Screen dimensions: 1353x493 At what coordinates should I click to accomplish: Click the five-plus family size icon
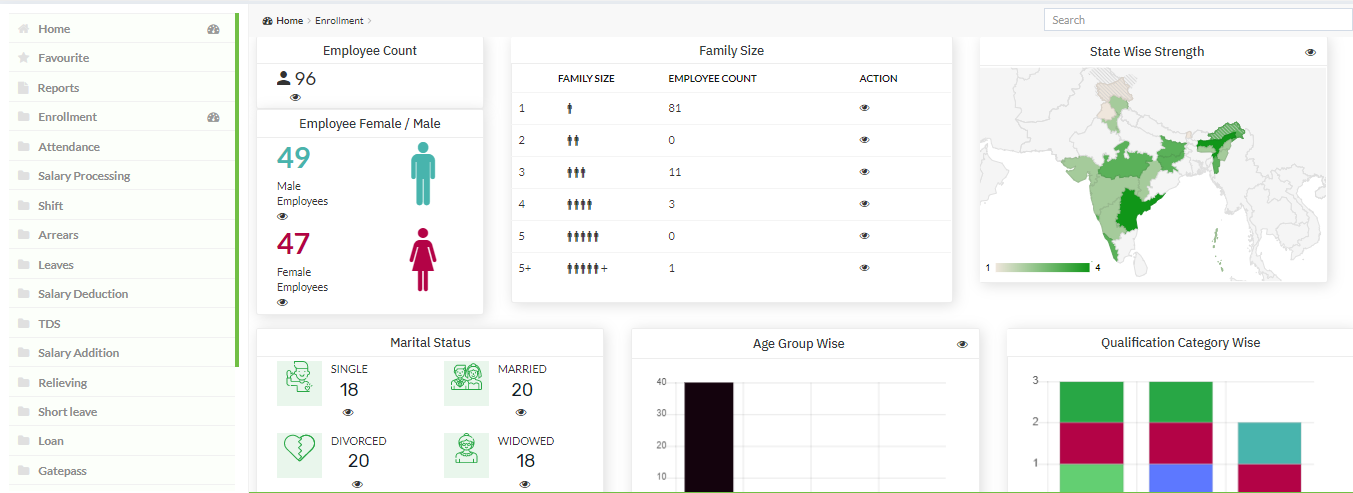click(587, 268)
